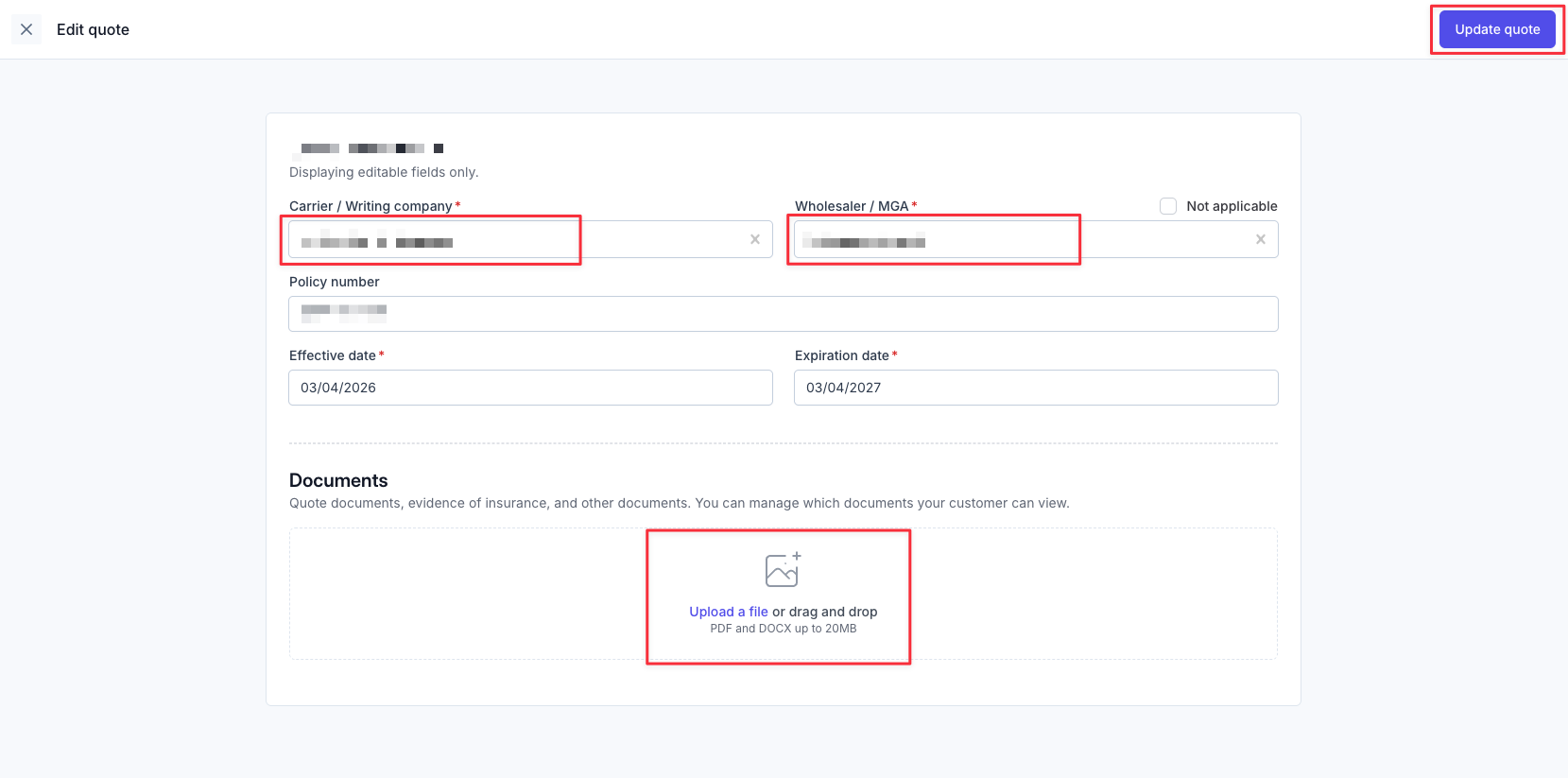Click the image upload icon
Screen dimensions: 1568x778
click(783, 569)
